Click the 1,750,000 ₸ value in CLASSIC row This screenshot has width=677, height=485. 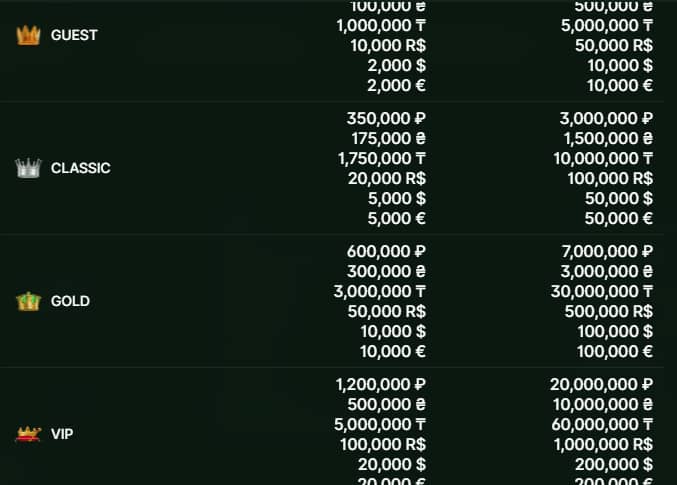[x=382, y=158]
